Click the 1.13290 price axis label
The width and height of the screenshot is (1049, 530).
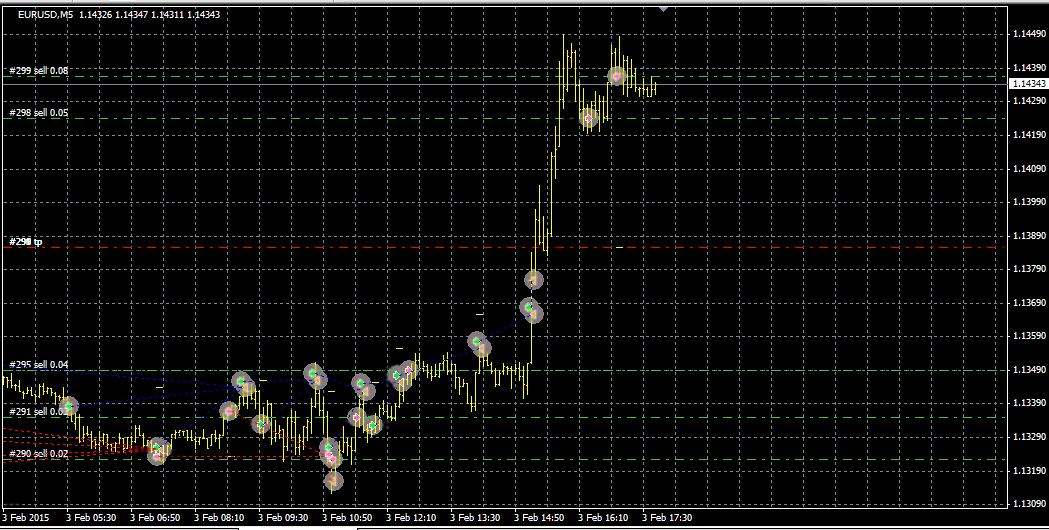coord(1029,436)
